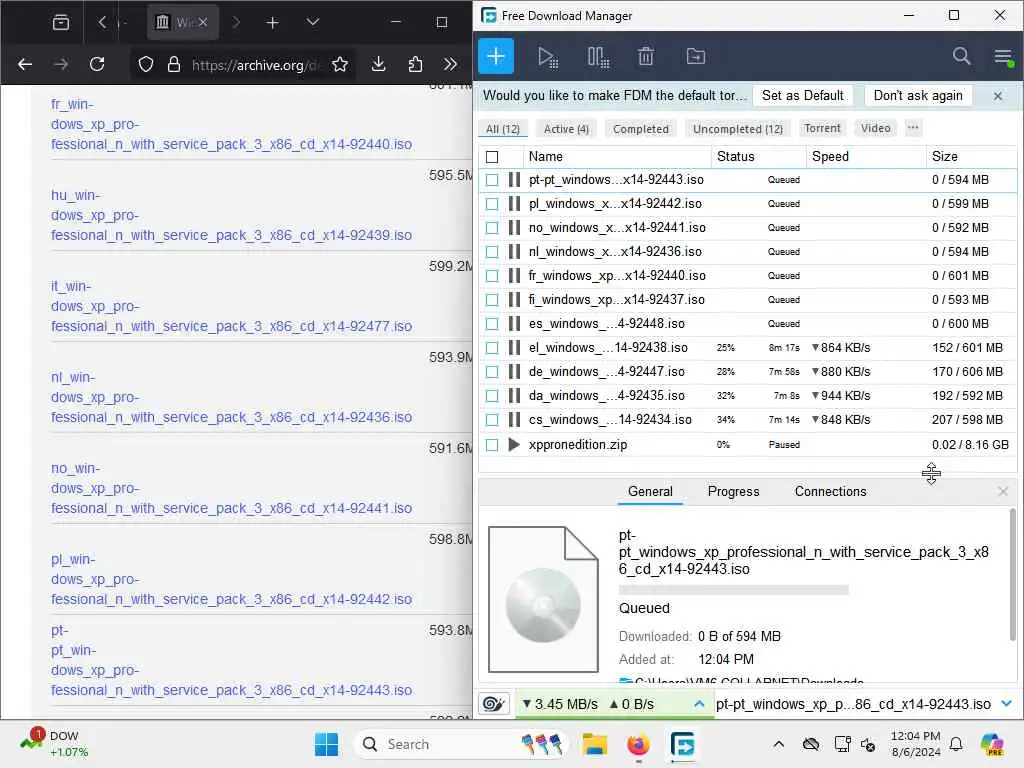Delete the selected download with the trash icon
1024x768 pixels.
coord(645,57)
